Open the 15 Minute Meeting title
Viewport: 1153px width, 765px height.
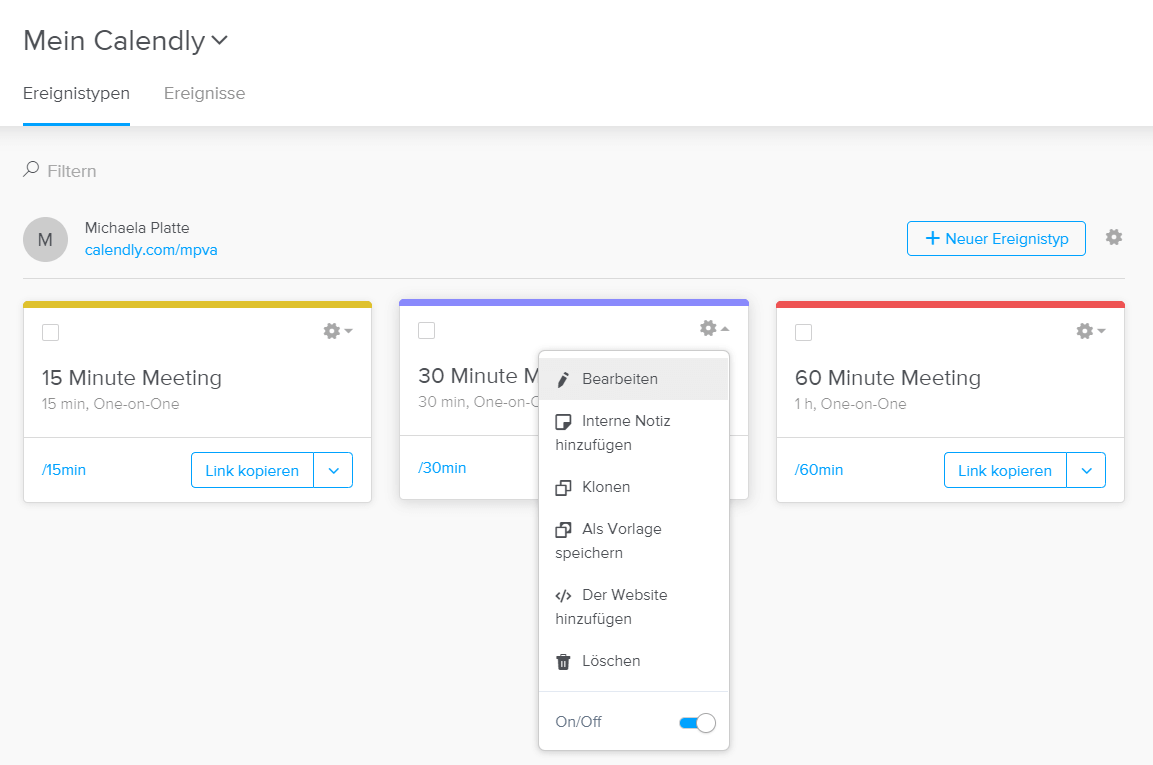click(132, 377)
